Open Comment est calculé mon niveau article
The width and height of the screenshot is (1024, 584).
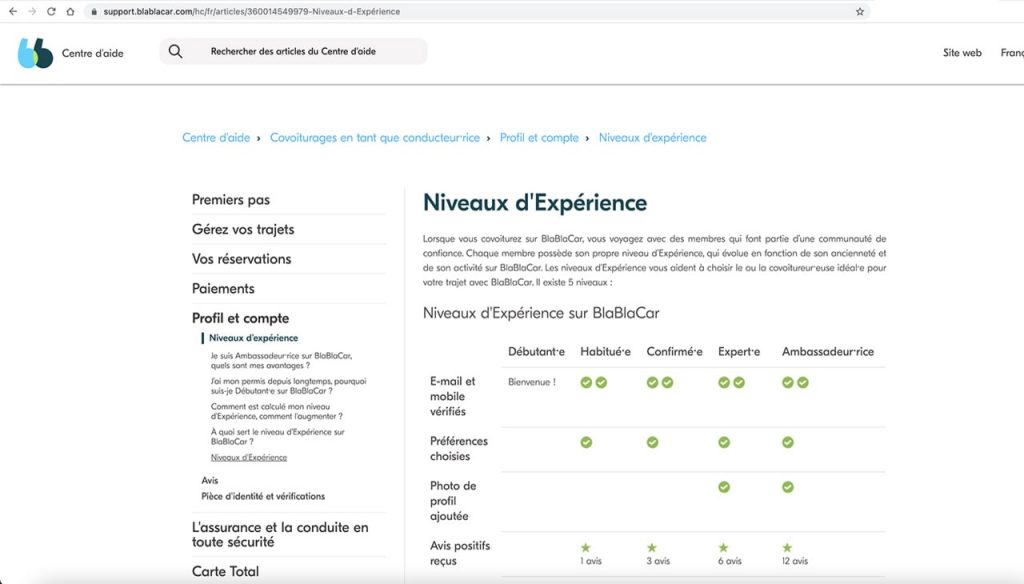(x=276, y=412)
